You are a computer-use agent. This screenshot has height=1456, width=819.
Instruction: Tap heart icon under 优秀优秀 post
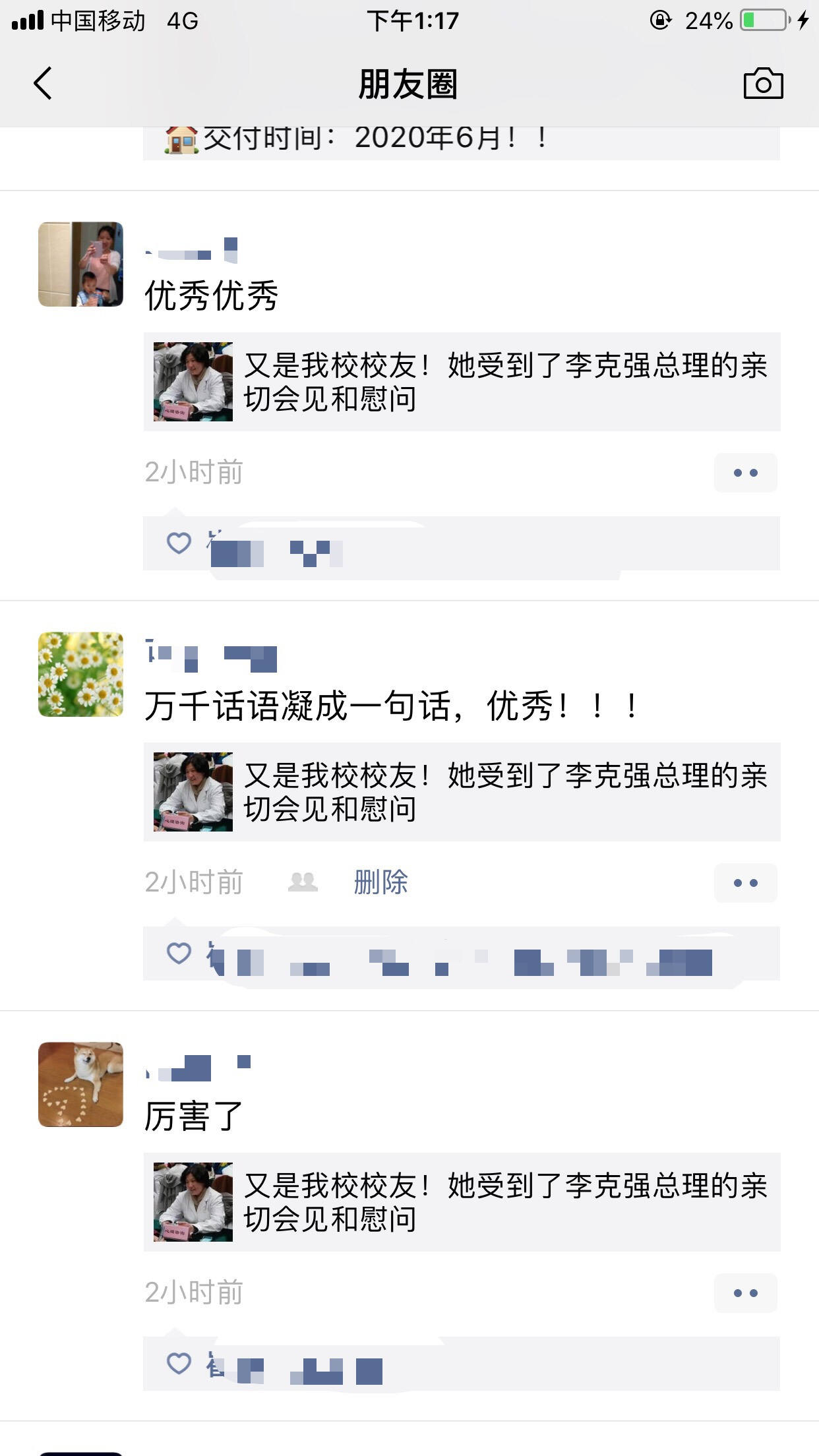[179, 543]
